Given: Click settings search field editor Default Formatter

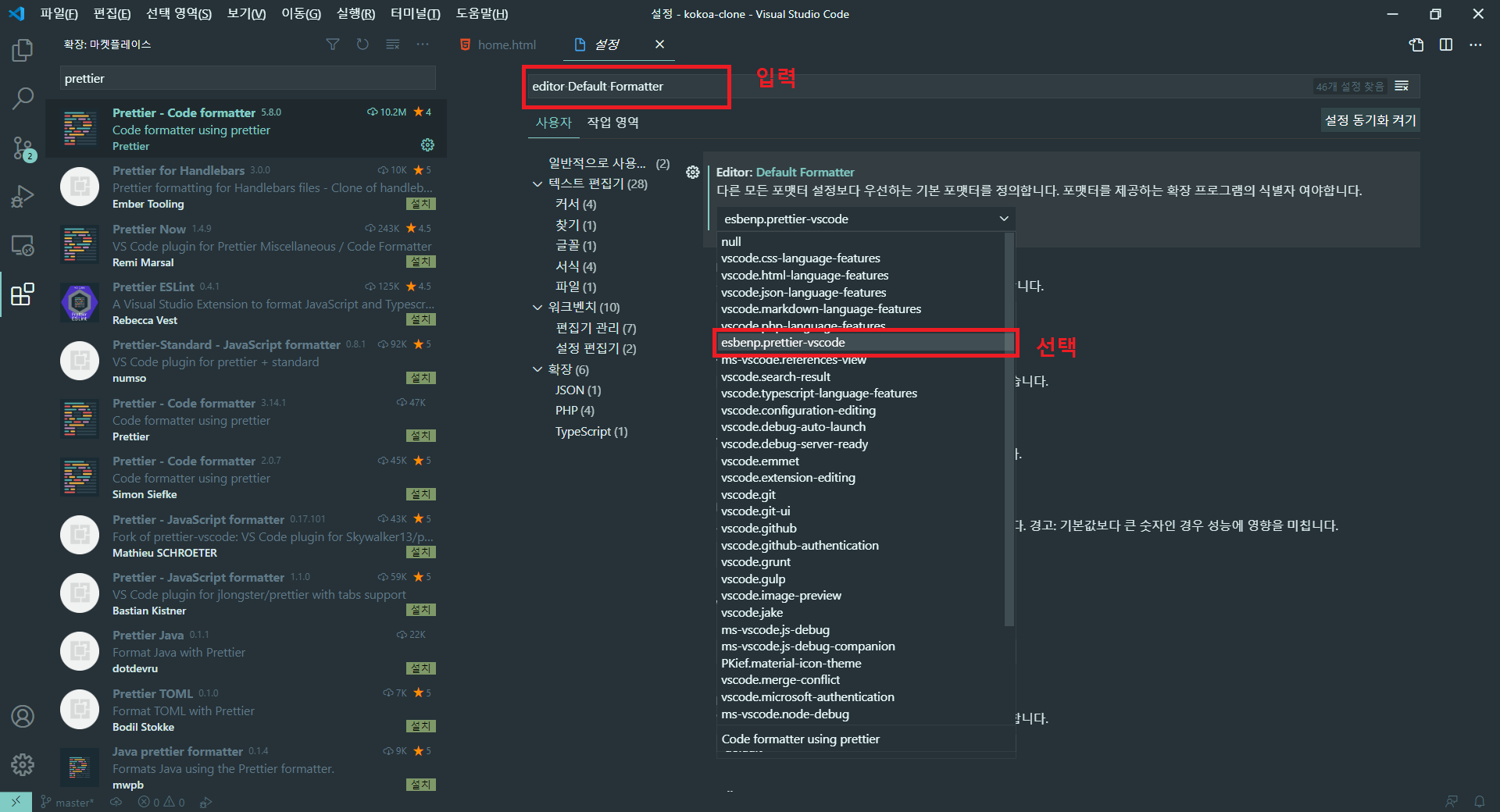Looking at the screenshot, I should [916, 86].
